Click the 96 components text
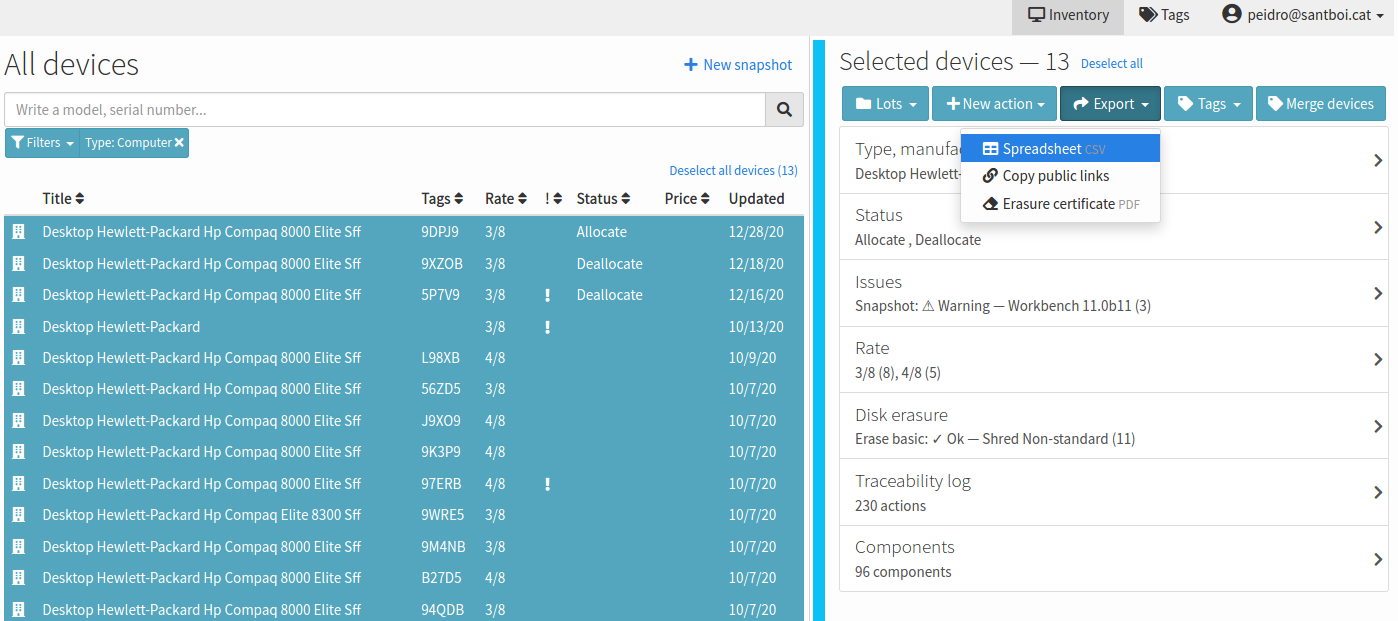Screen dimensions: 1398x621 pyautogui.click(x=903, y=572)
